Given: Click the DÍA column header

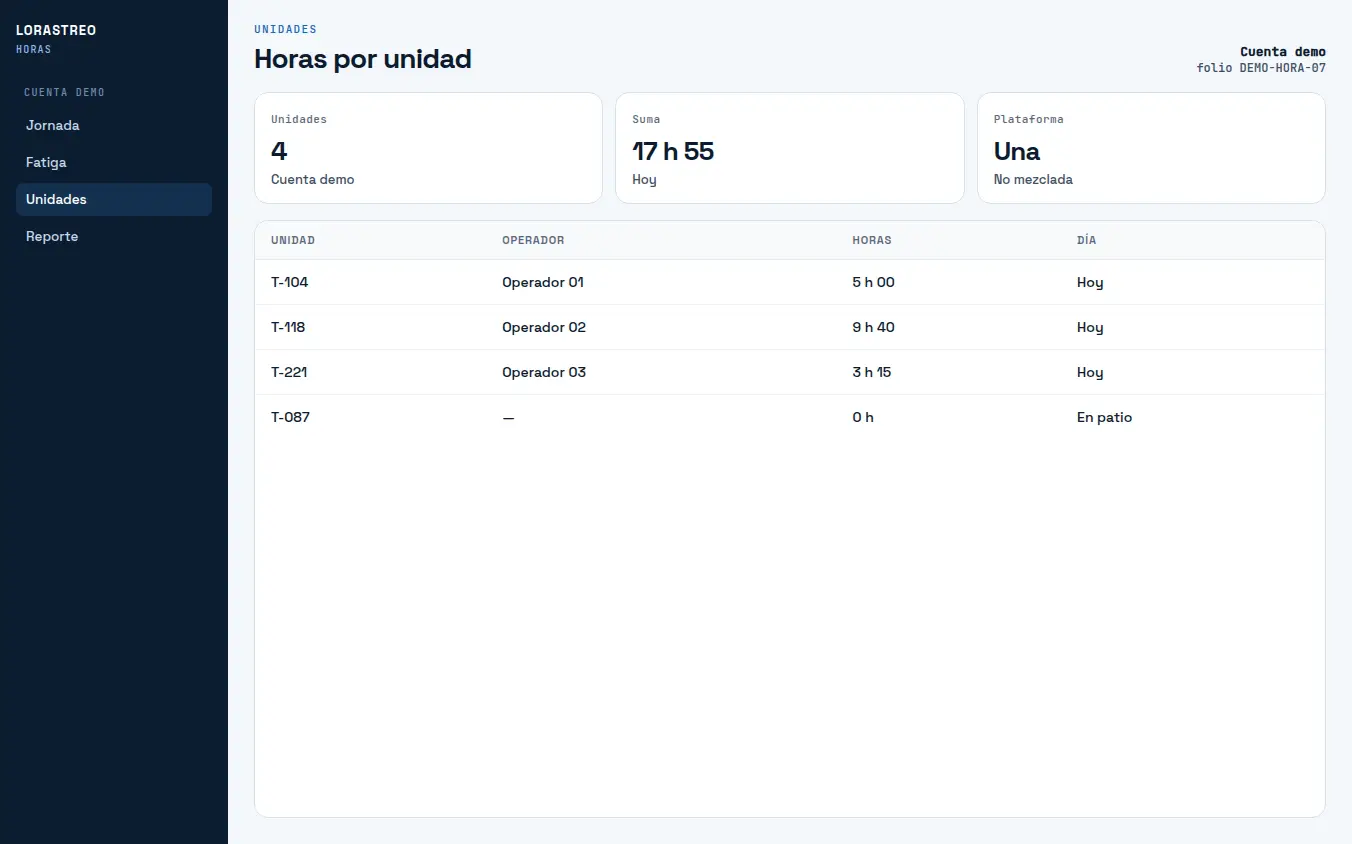Looking at the screenshot, I should [x=1086, y=240].
